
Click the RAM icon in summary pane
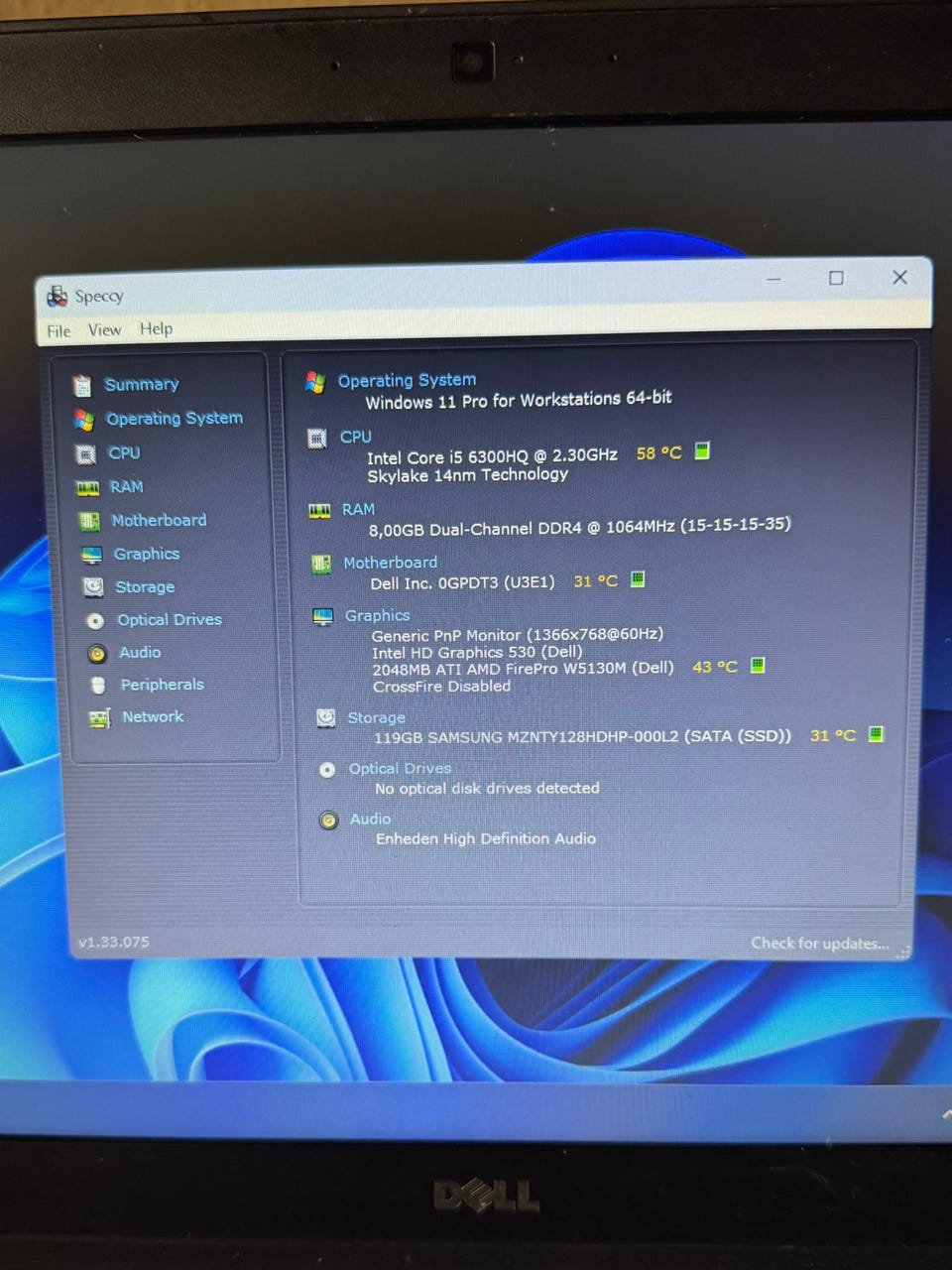(319, 511)
